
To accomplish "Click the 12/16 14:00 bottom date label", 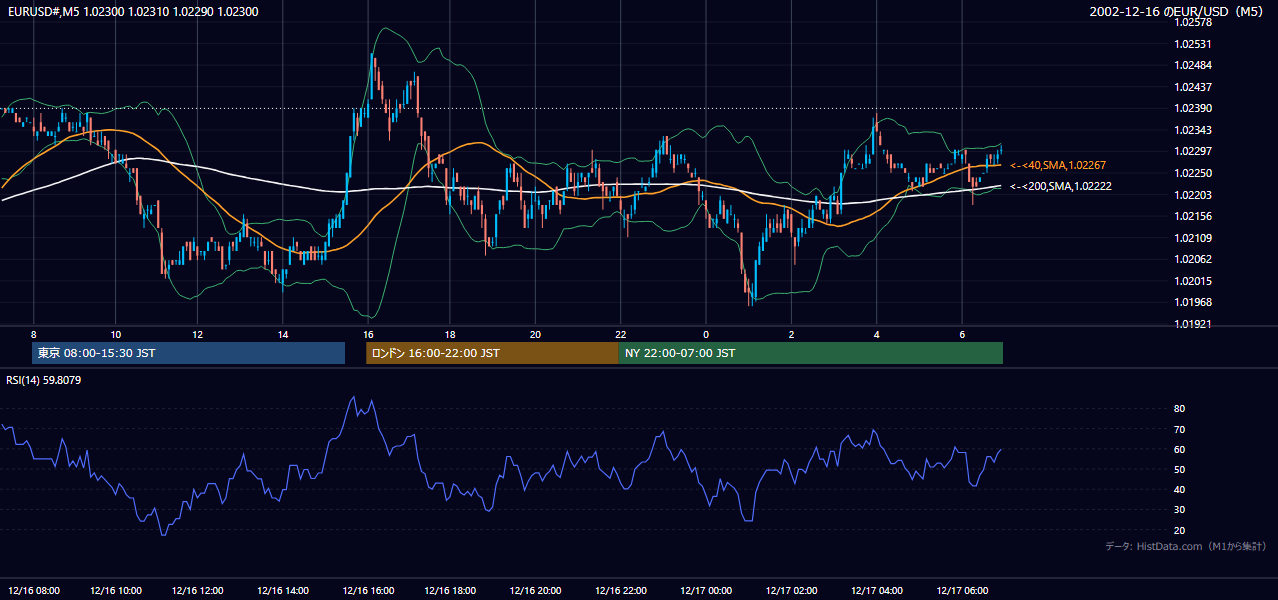I will (283, 590).
